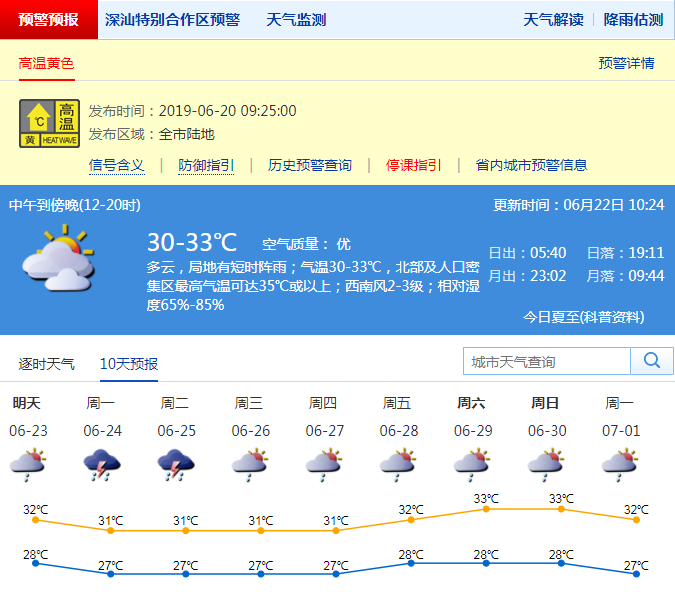Open the 预警预报 tab
Viewport: 675px width, 595px height.
click(49, 20)
